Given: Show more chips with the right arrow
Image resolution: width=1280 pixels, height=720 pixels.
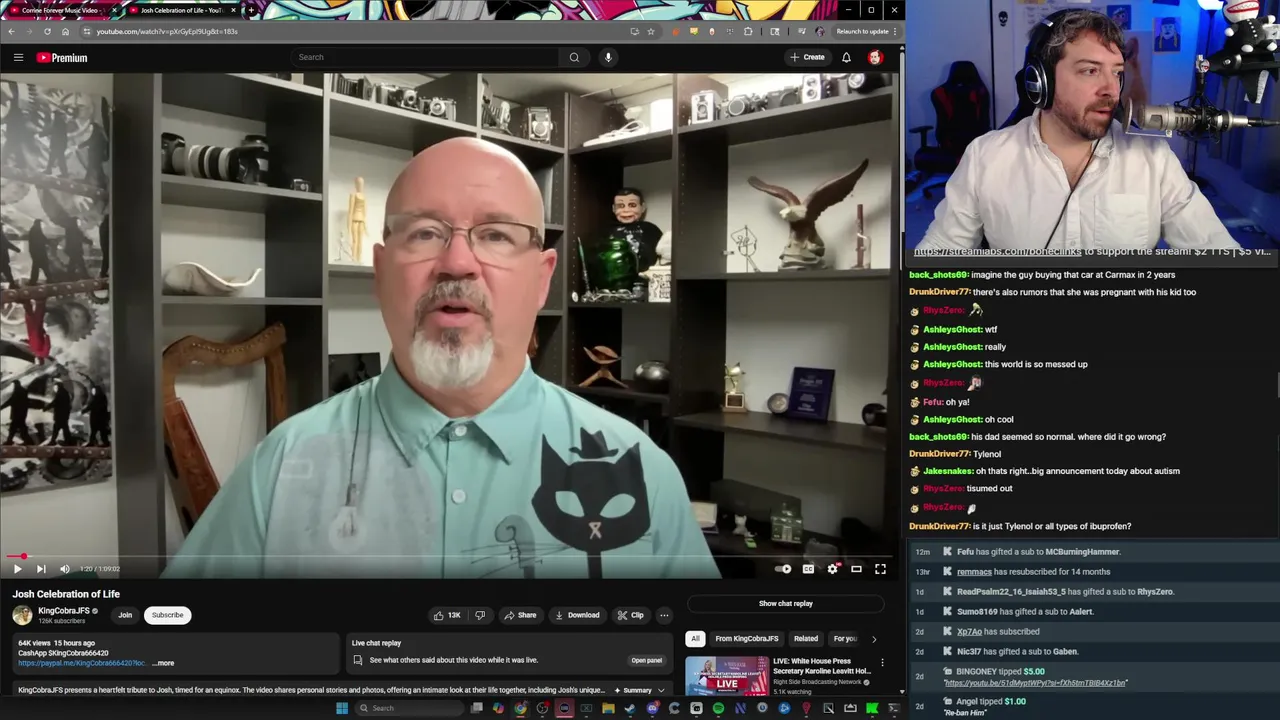Looking at the screenshot, I should click(874, 638).
